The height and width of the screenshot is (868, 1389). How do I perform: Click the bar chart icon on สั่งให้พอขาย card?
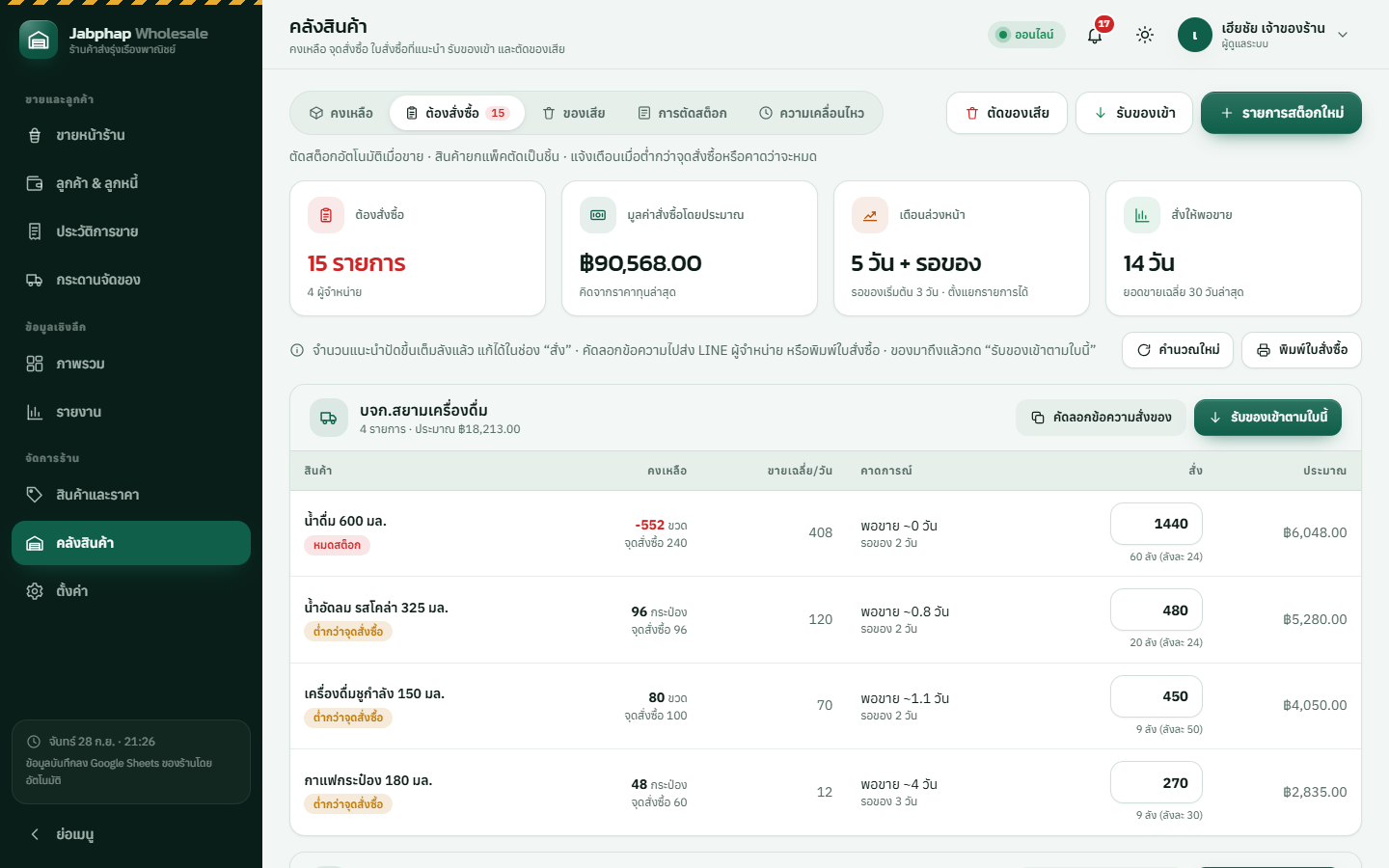pos(1142,215)
